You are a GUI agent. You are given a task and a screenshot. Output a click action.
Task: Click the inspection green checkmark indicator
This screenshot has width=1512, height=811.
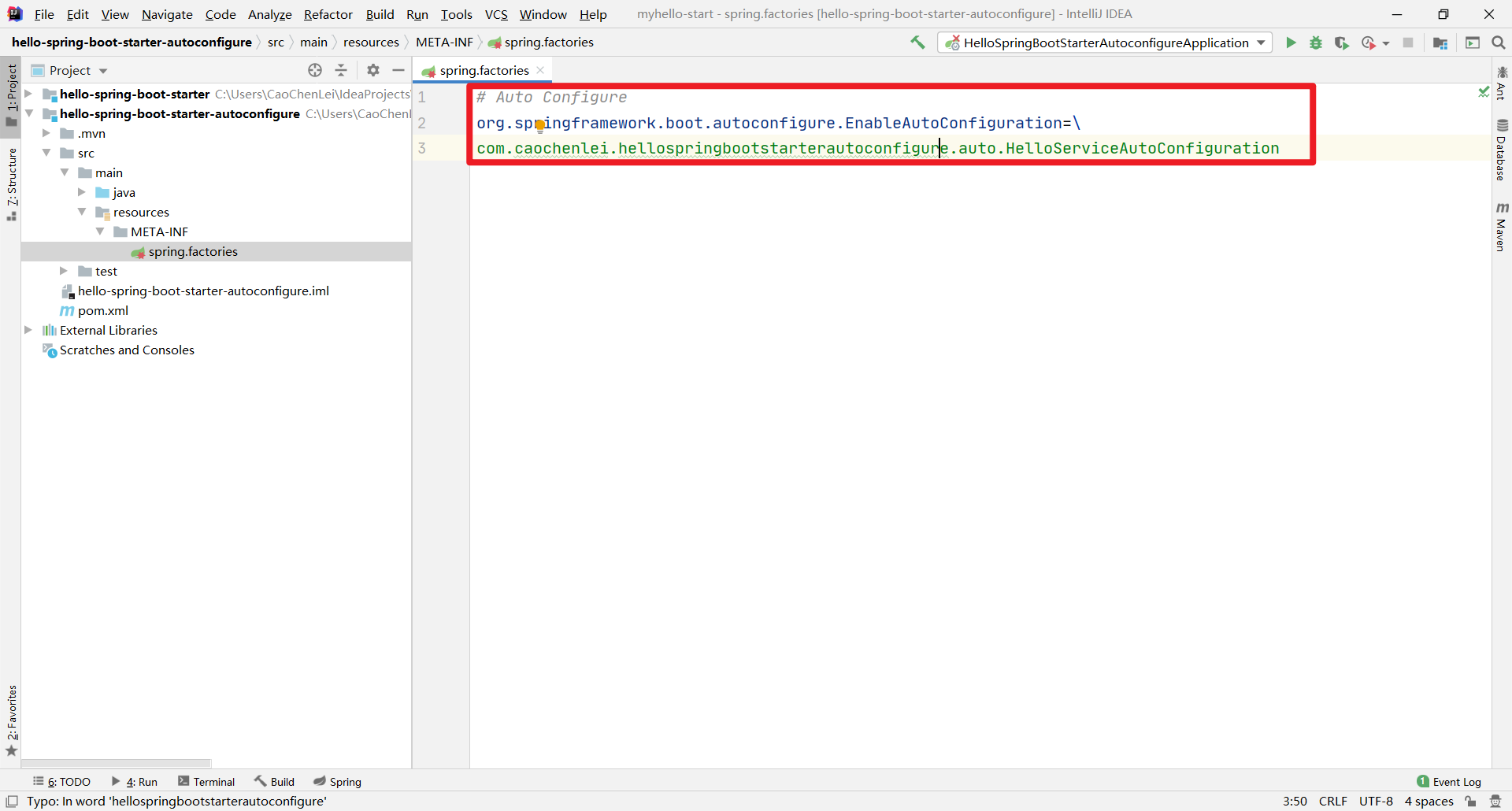tap(1484, 93)
